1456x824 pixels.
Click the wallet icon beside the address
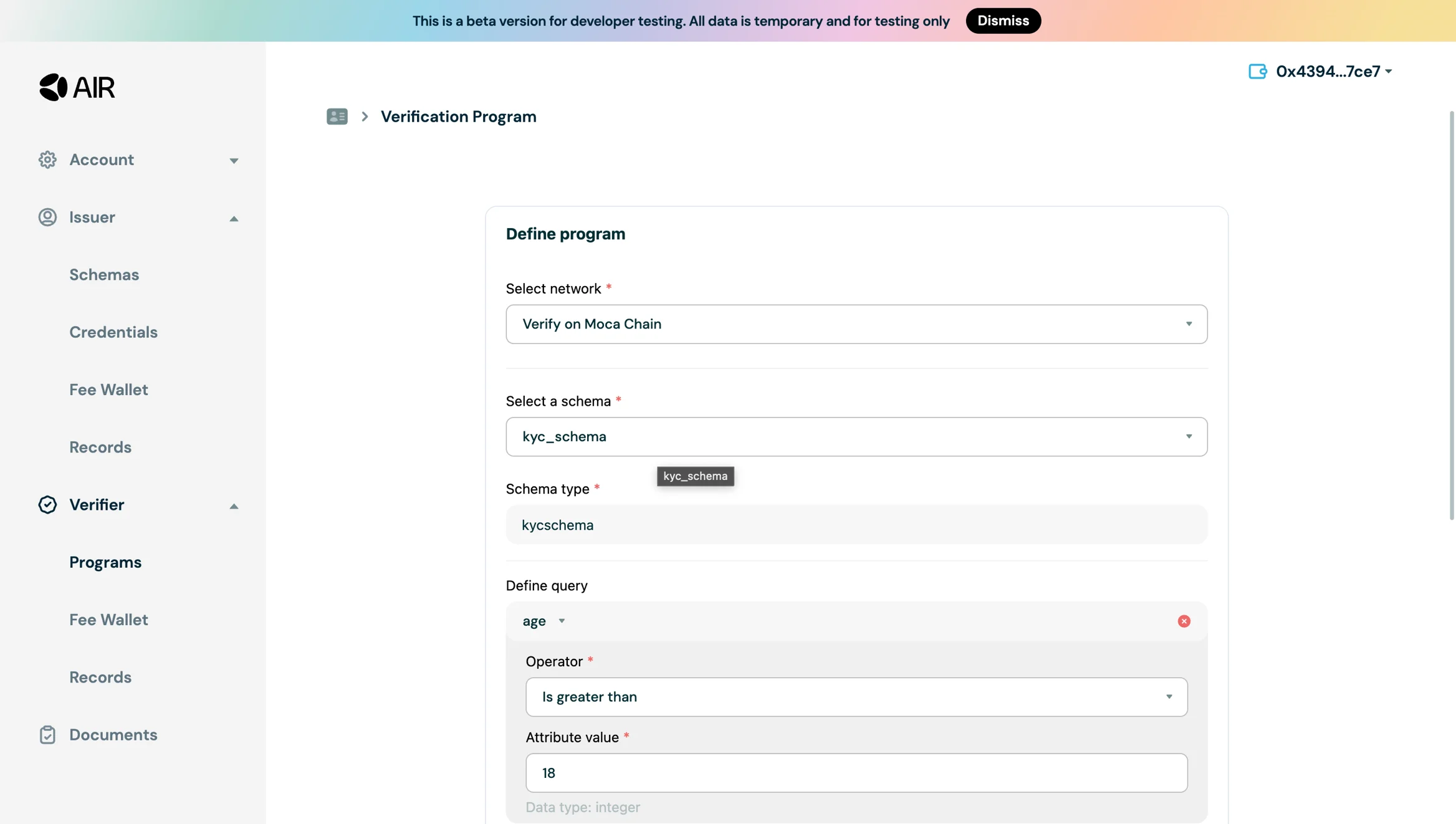pyautogui.click(x=1257, y=71)
